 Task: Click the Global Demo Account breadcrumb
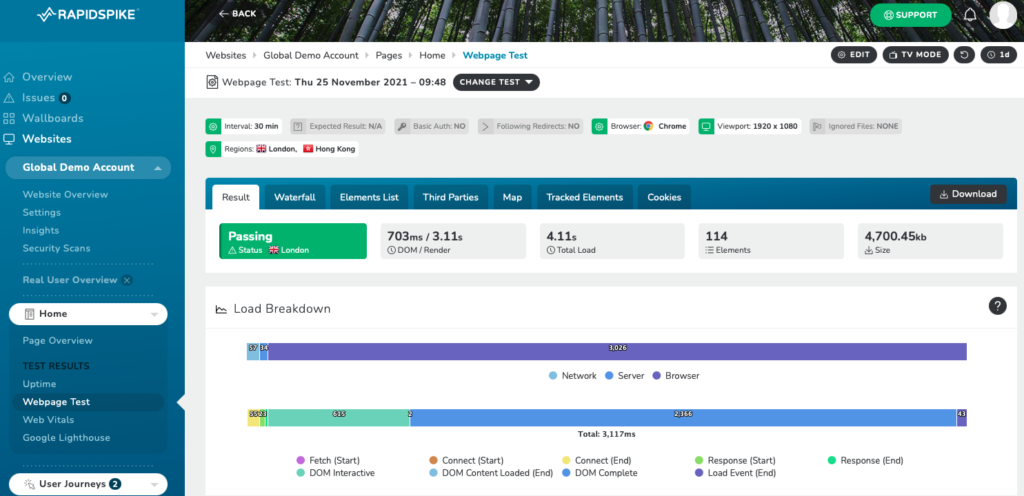click(311, 55)
